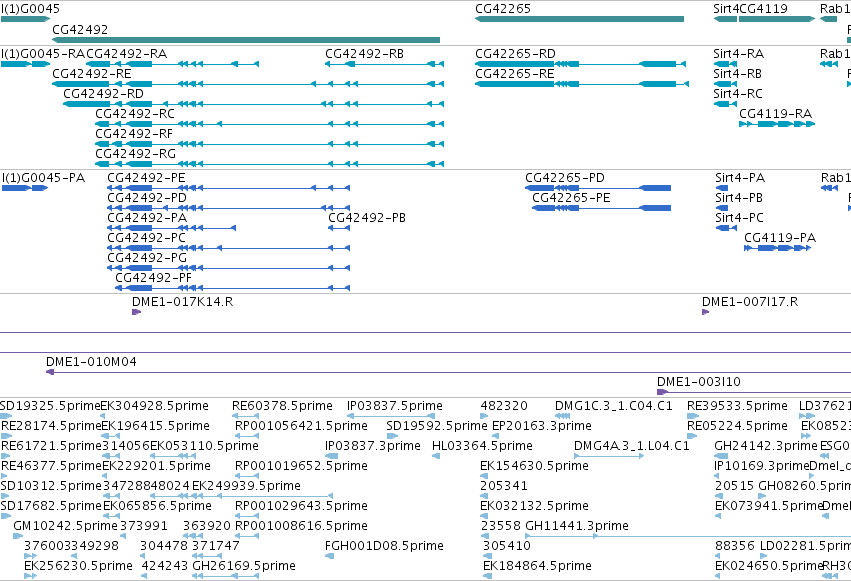
Task: Click transcript label CG42492-RB
Action: point(365,54)
